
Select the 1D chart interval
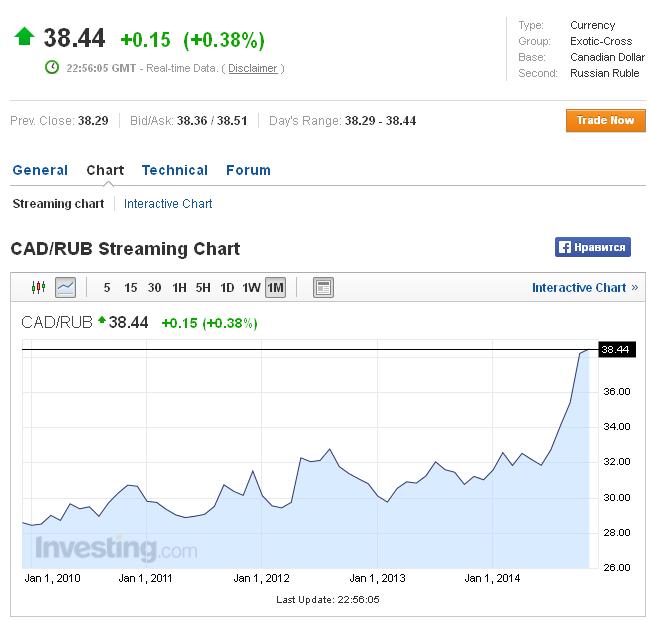pos(227,288)
